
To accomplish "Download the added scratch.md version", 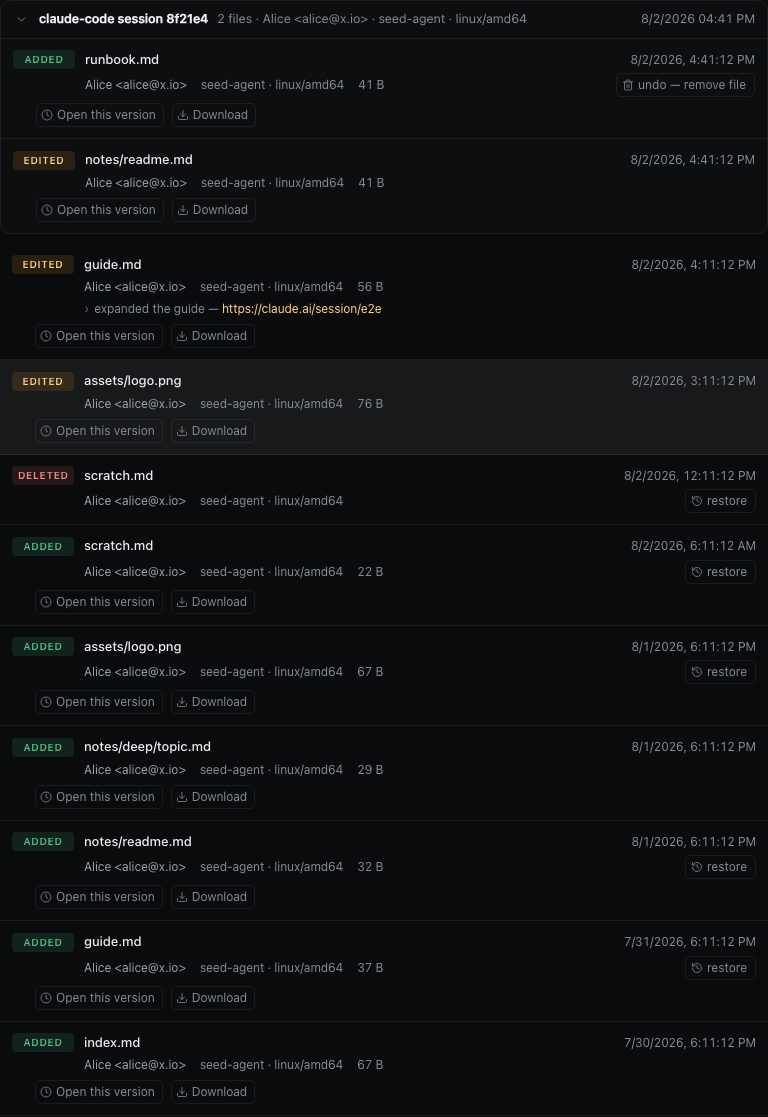I will pos(212,602).
